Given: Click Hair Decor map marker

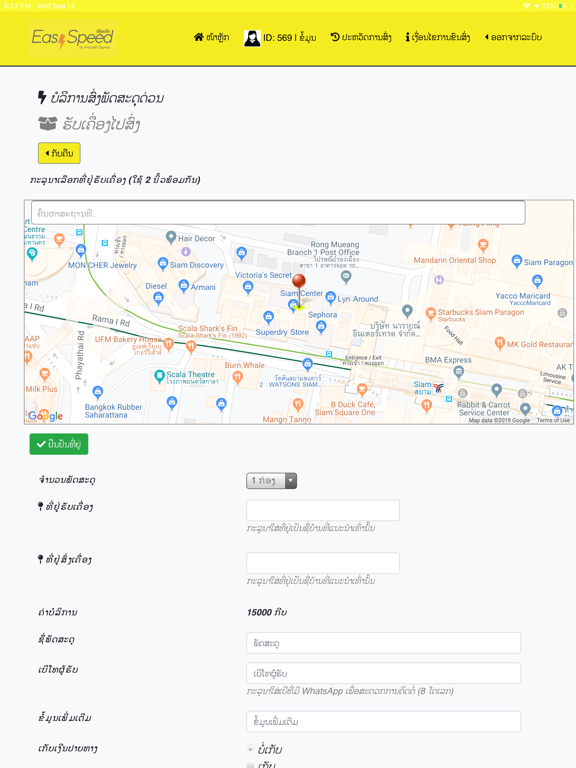Looking at the screenshot, I should [x=171, y=238].
